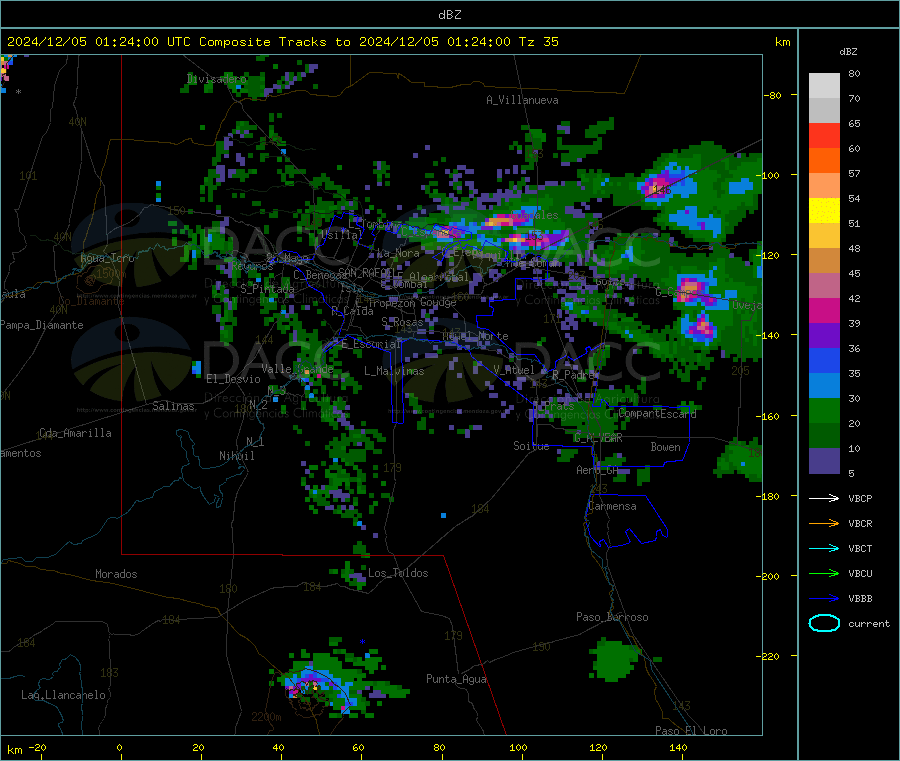Click the '-80' km tick on right axis
Screen dimensions: 900x761
click(773, 95)
